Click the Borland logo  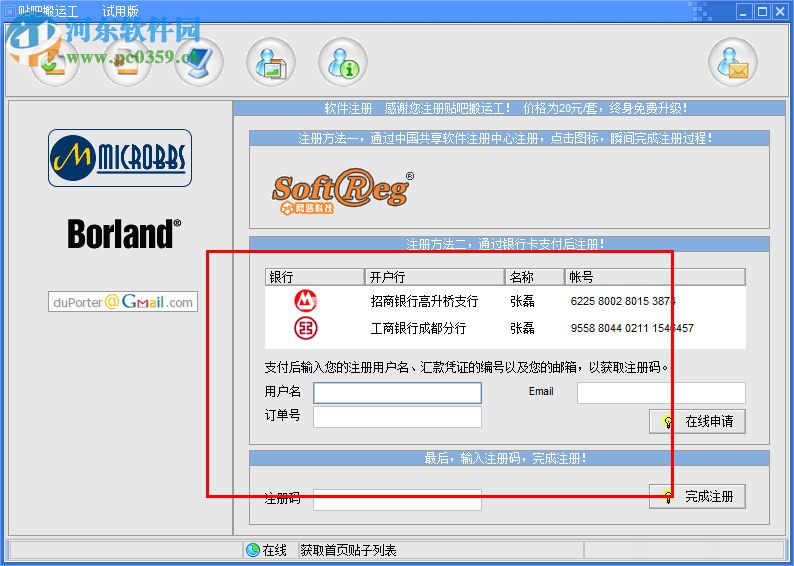click(124, 234)
